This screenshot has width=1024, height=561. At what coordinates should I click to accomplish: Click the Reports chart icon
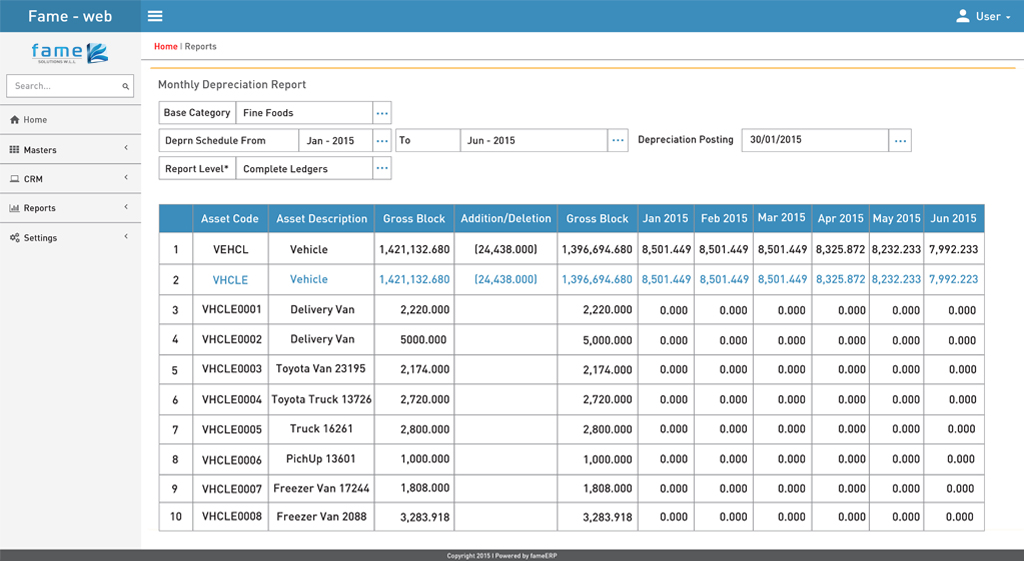click(x=14, y=208)
